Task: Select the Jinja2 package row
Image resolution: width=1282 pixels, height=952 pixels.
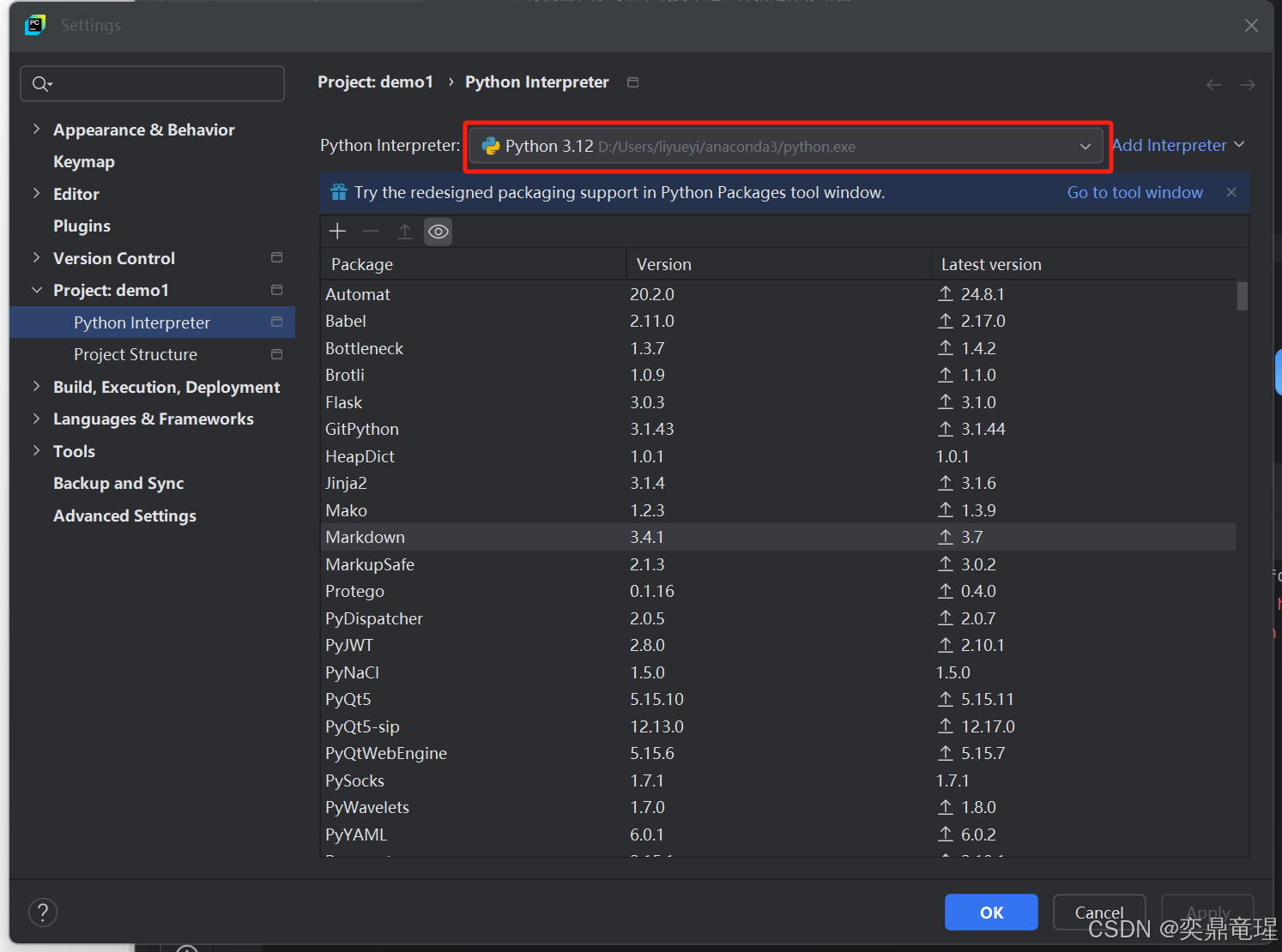Action: 778,483
